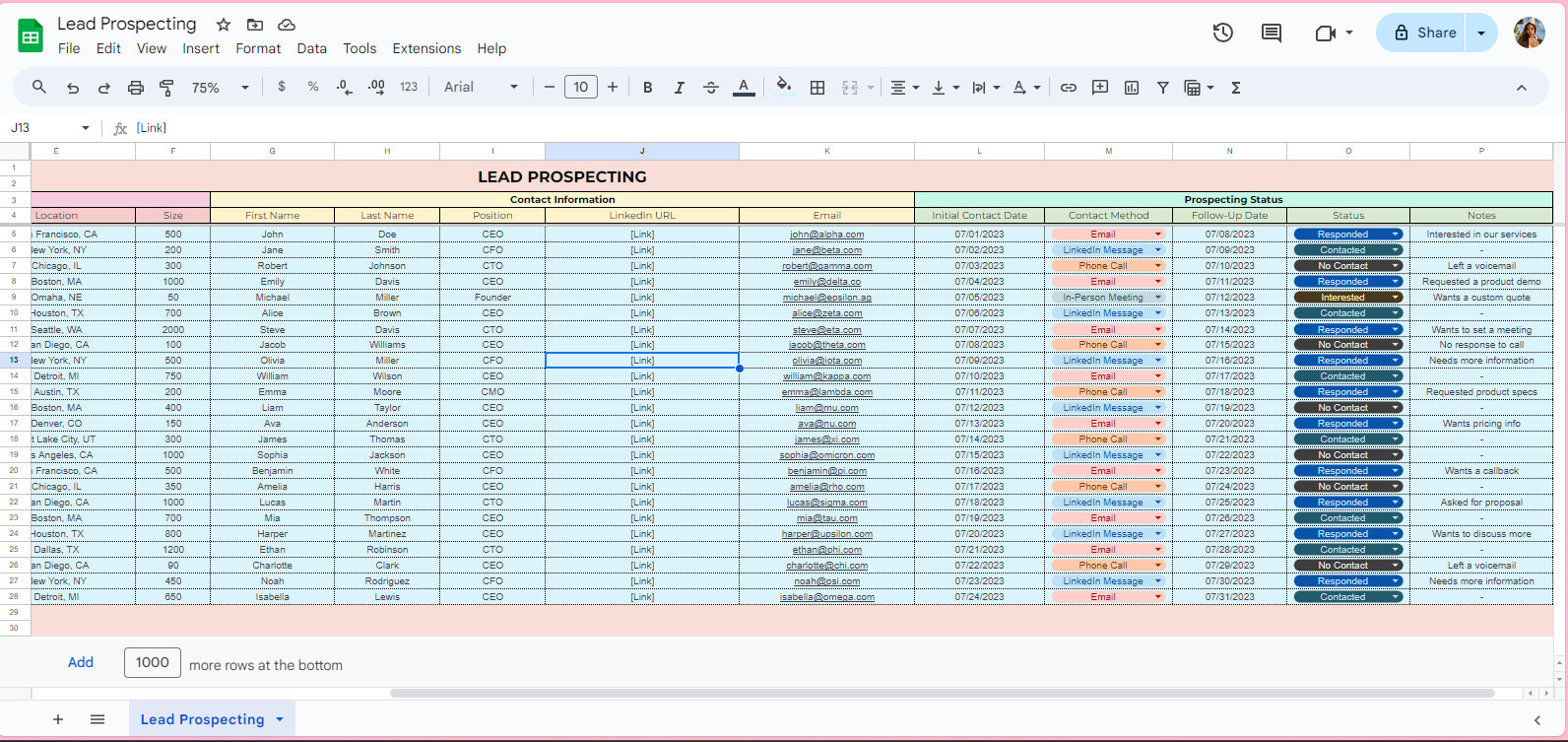Open version history clock icon
This screenshot has height=742, width=1568.
[x=1223, y=33]
